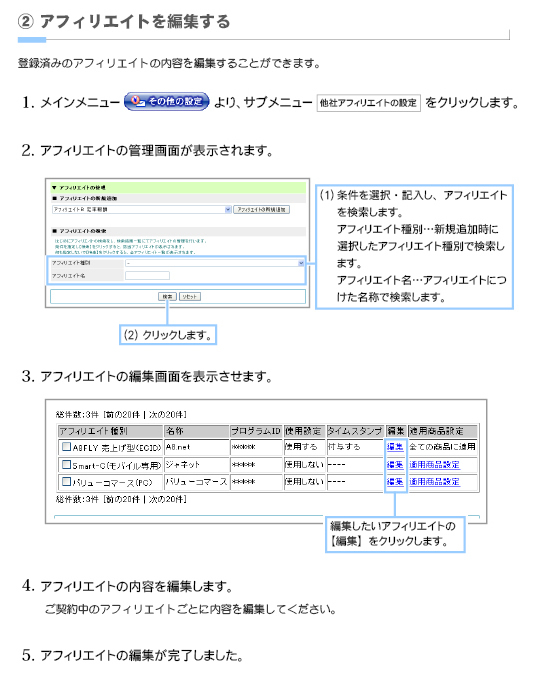The width and height of the screenshot is (545, 685).
Task: Click the ジャネット name cell
Action: [x=197, y=464]
